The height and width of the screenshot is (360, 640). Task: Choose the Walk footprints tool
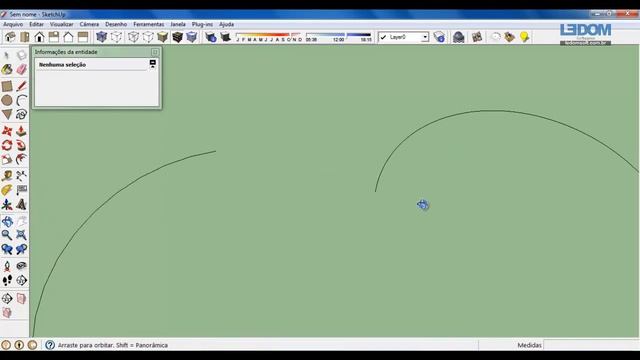tap(7, 280)
